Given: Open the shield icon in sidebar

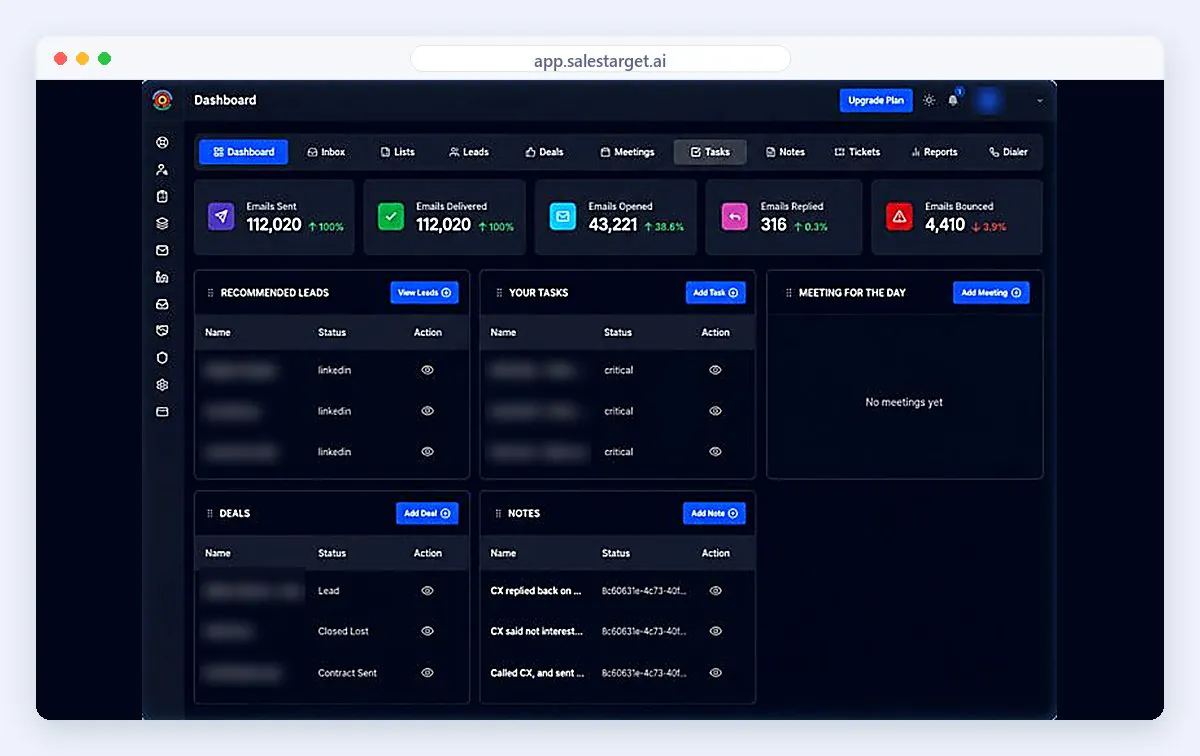Looking at the screenshot, I should pyautogui.click(x=162, y=358).
